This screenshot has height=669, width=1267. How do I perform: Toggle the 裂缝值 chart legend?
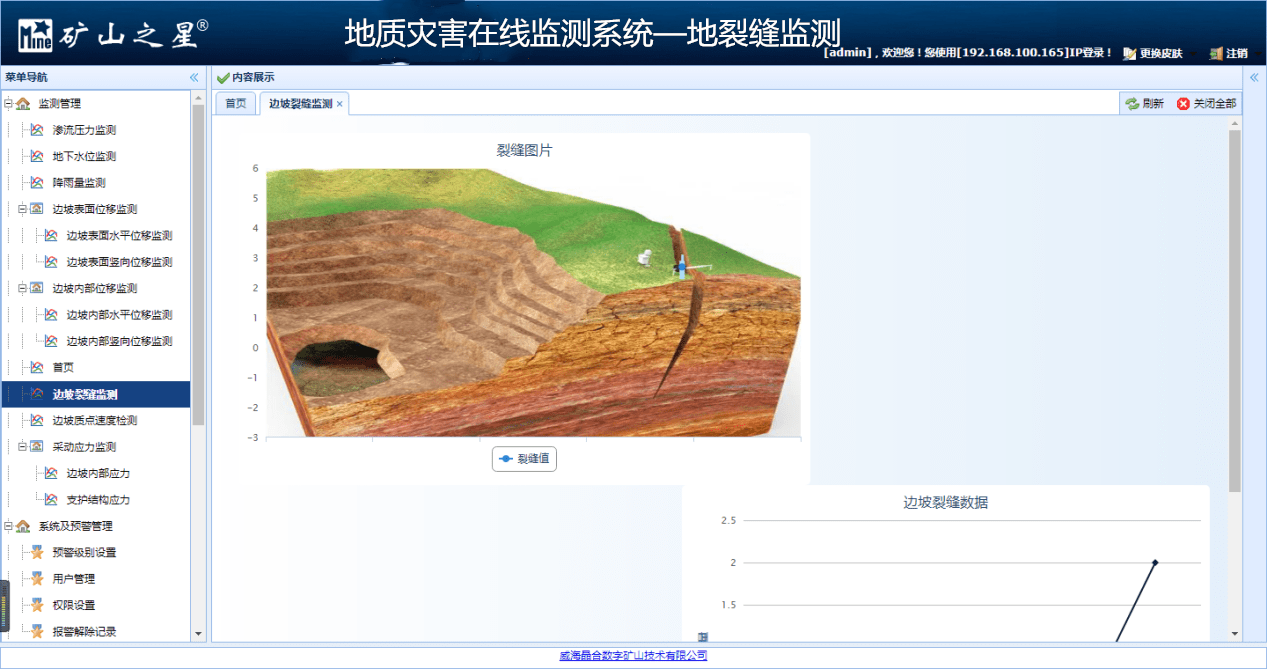click(523, 458)
